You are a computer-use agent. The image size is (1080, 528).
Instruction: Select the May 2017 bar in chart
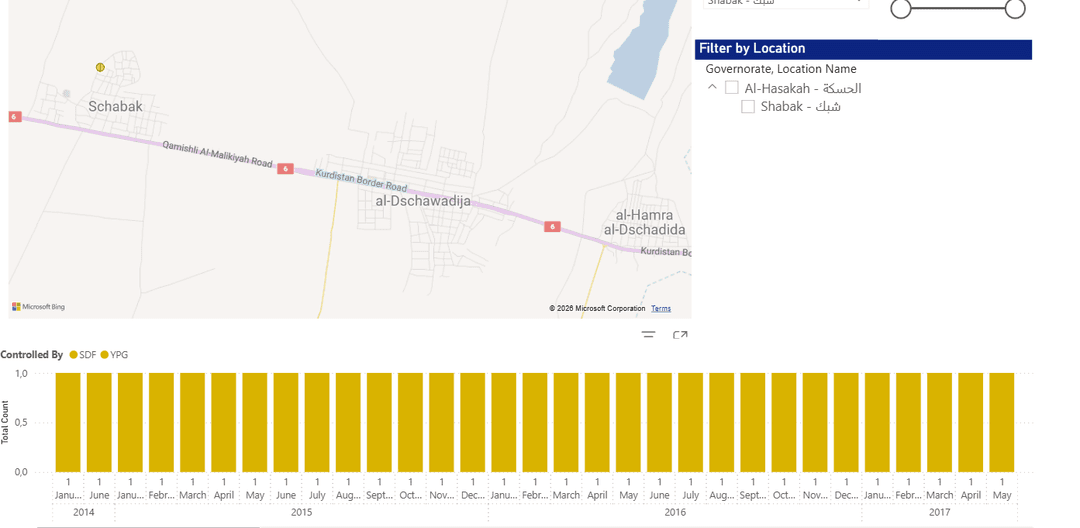tap(1002, 422)
